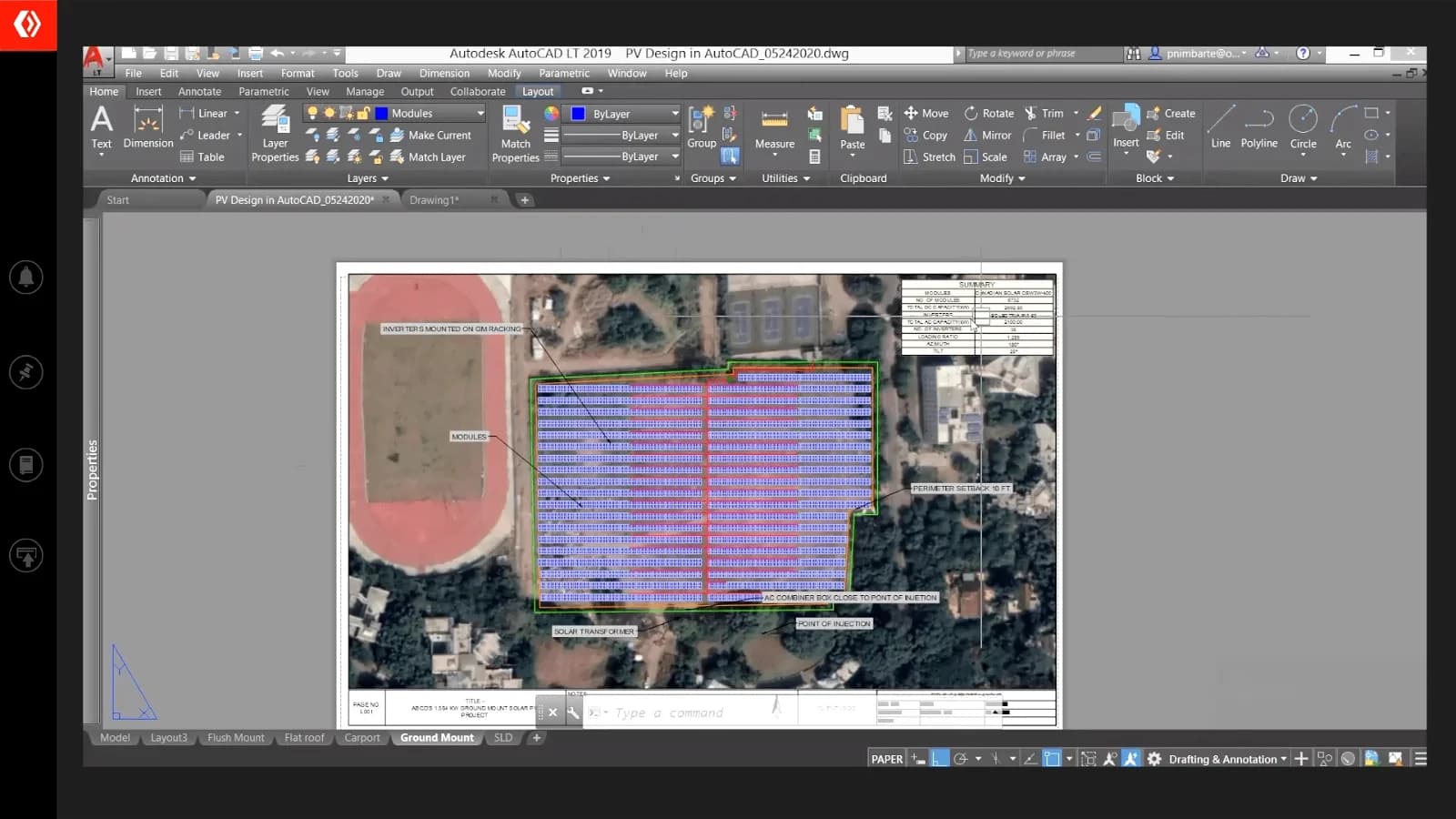Choose the Rotate tool
Image resolution: width=1456 pixels, height=819 pixels.
tap(989, 114)
